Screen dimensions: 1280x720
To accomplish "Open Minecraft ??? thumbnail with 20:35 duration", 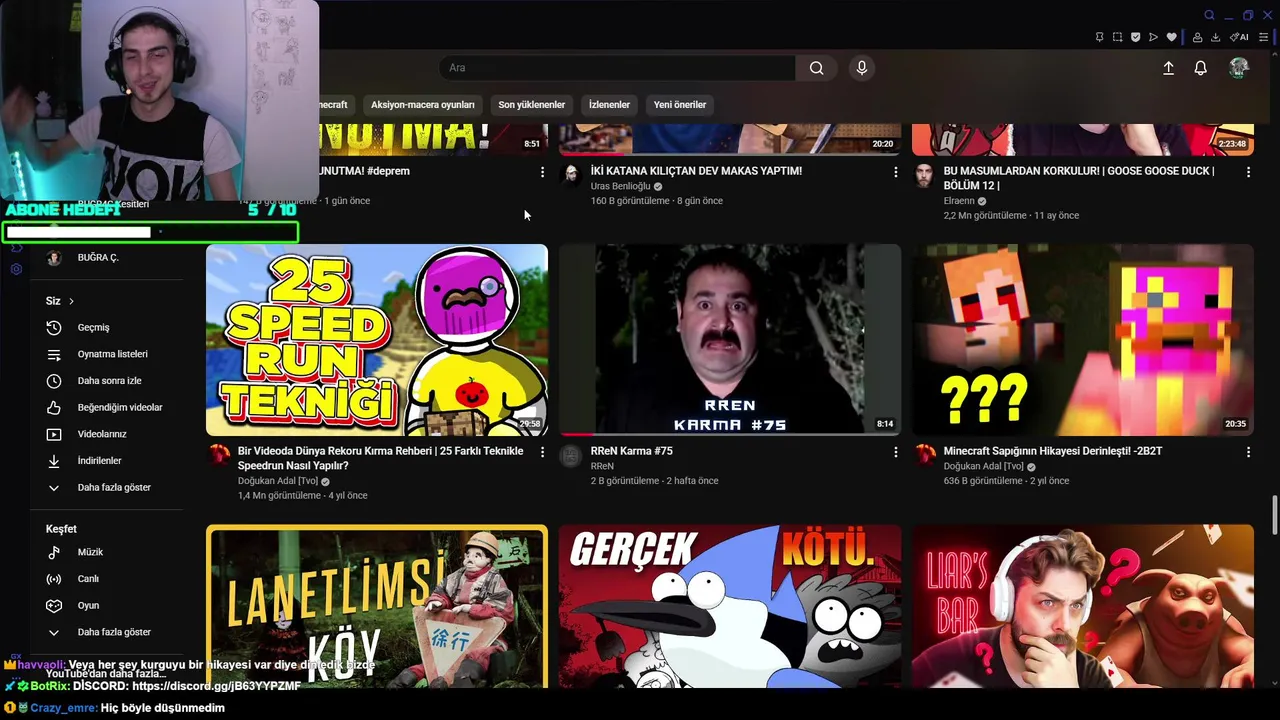I will (1083, 340).
